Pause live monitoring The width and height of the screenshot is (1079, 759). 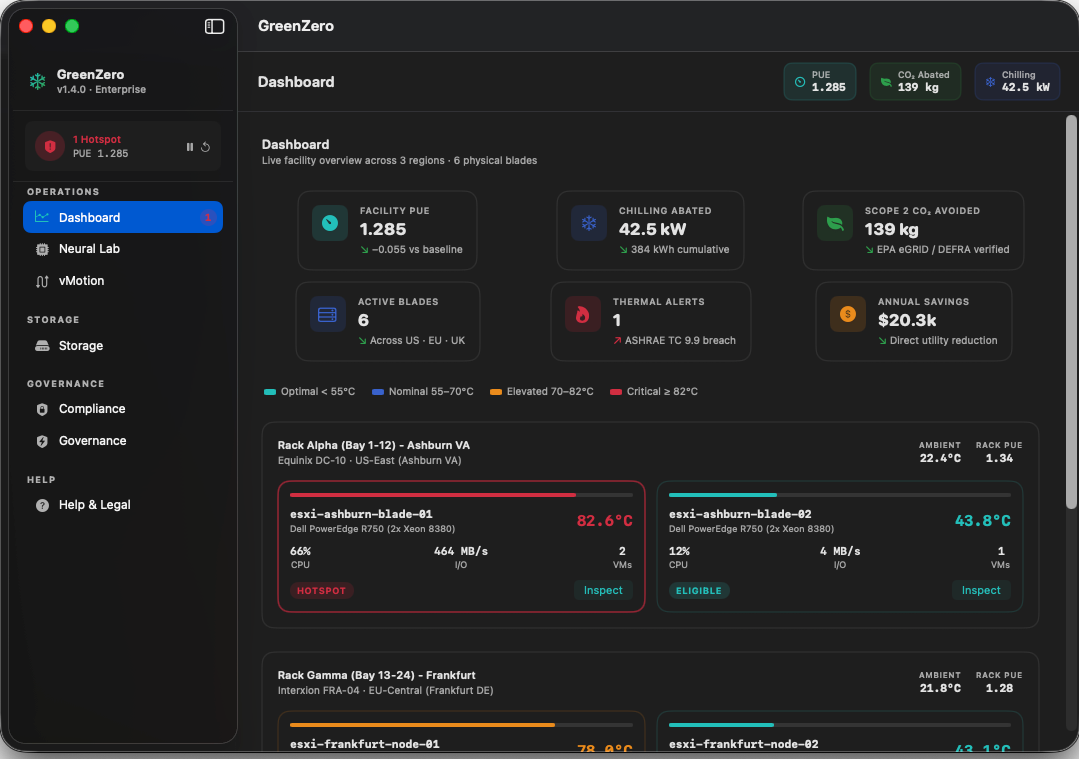(190, 147)
